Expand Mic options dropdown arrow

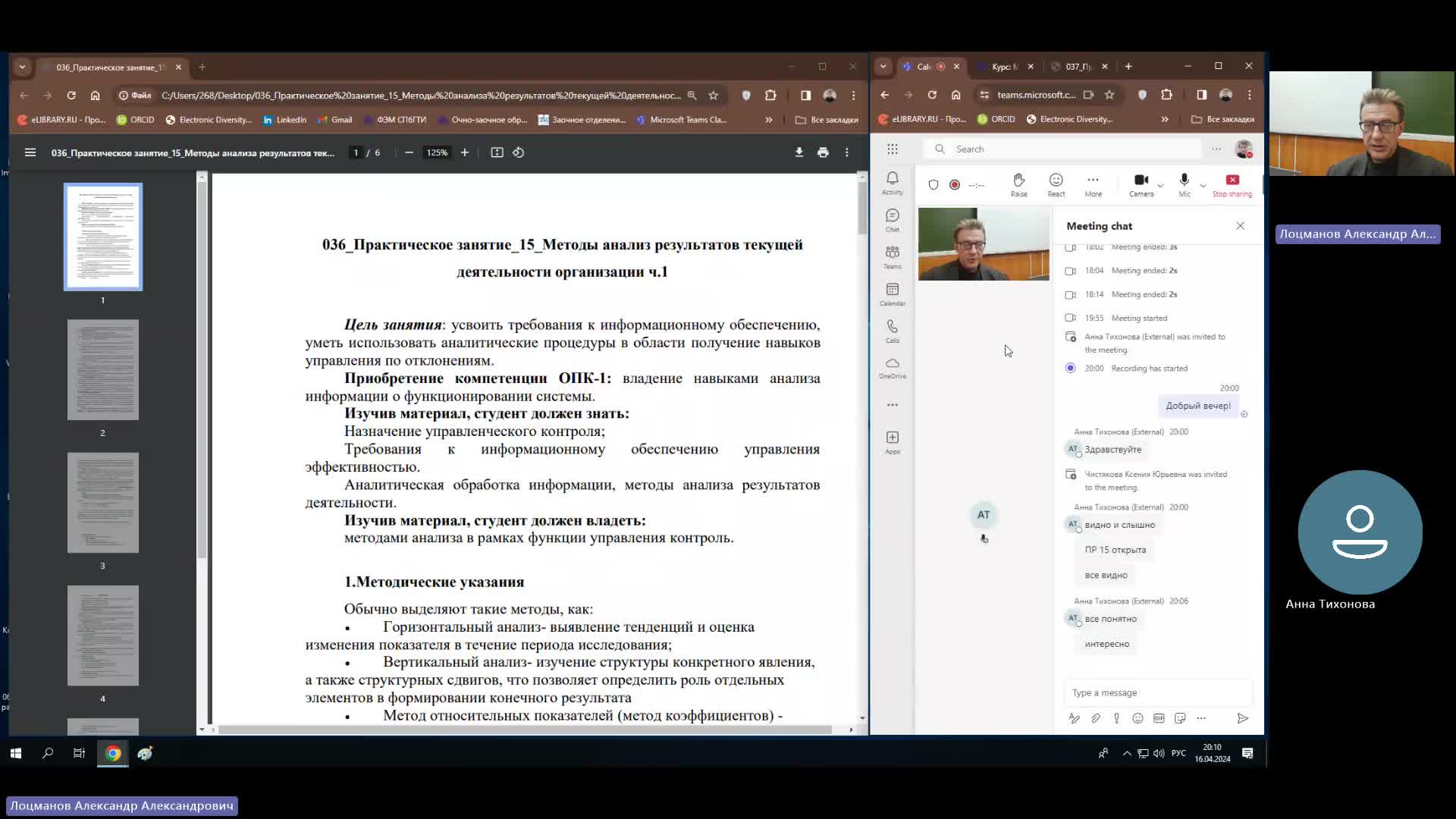(x=1203, y=185)
